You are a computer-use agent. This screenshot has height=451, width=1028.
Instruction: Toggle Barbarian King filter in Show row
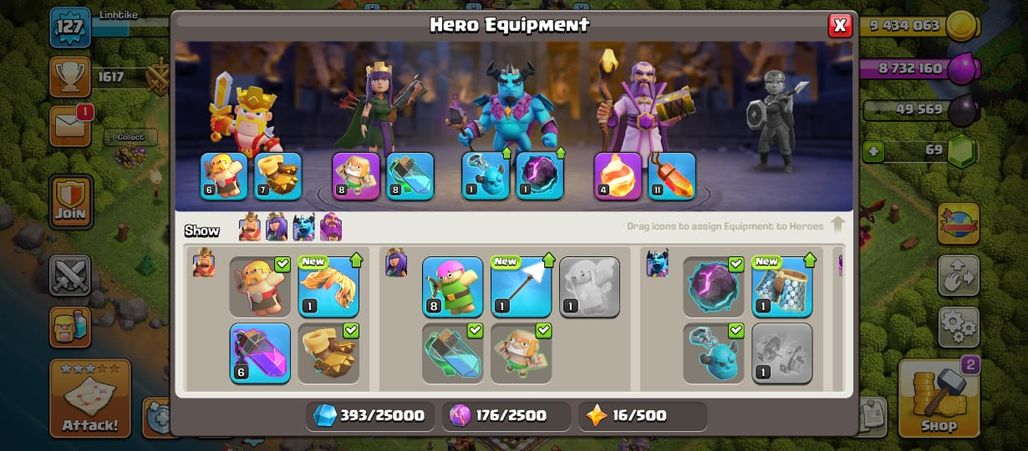point(249,227)
